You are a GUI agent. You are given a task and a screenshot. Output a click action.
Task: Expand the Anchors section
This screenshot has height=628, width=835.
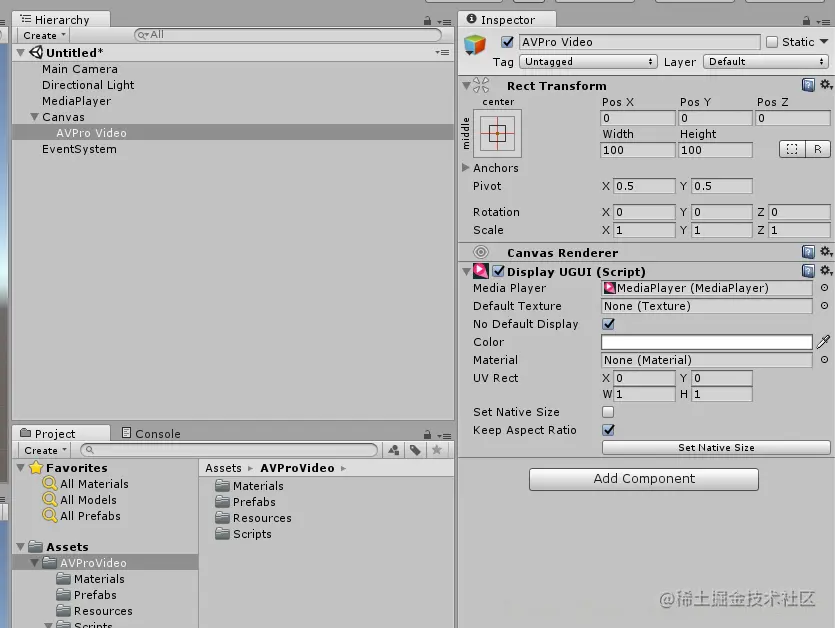click(x=465, y=167)
